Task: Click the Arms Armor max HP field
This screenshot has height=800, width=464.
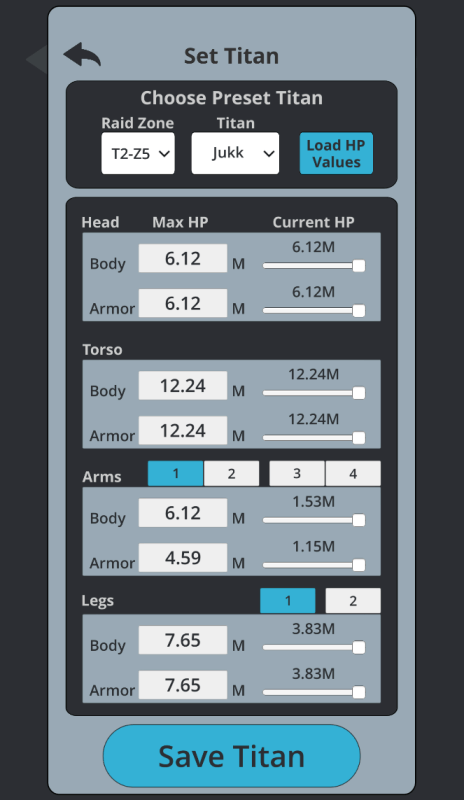Action: point(183,558)
